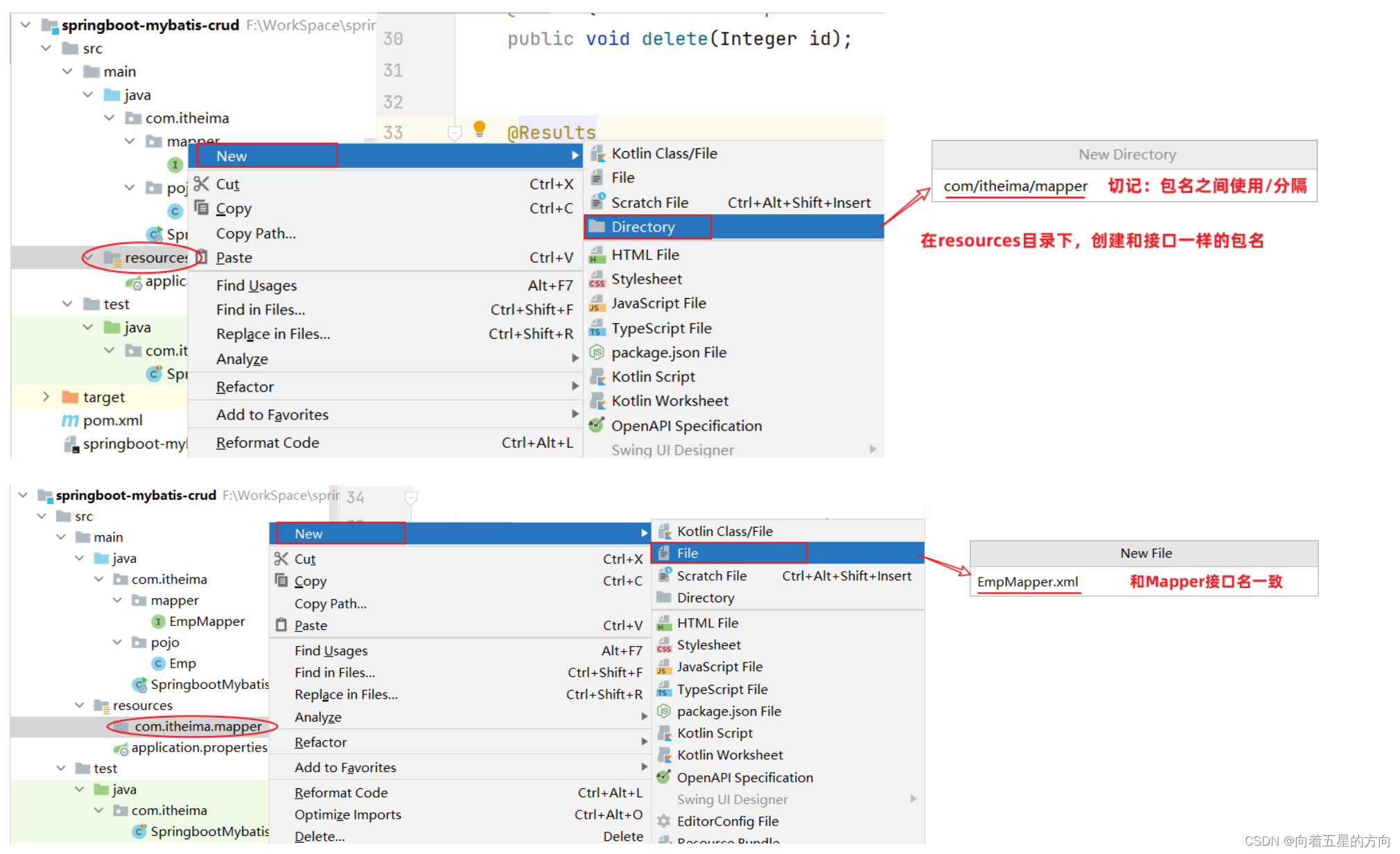Screen dimensions: 1400x854
Task: Click the EmpMapper.xml file name field
Action: pyautogui.click(x=1027, y=582)
